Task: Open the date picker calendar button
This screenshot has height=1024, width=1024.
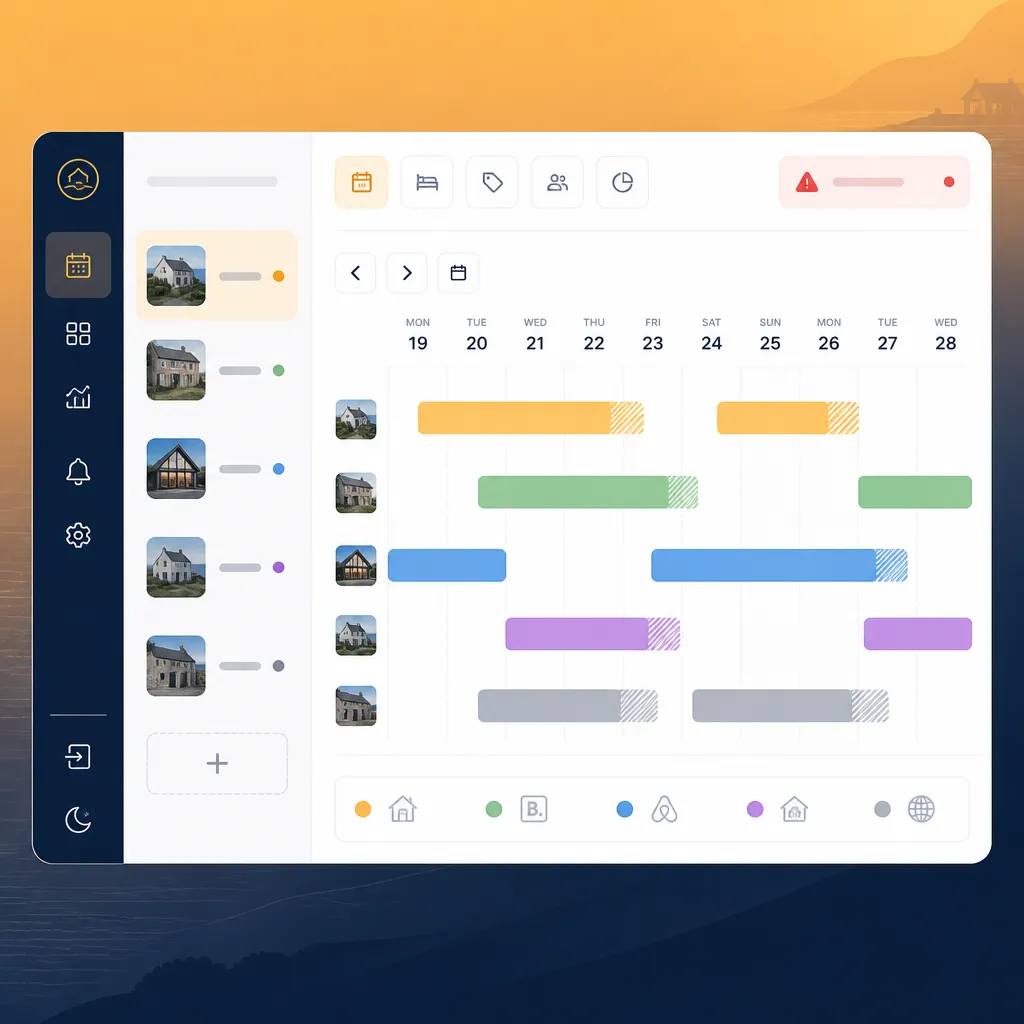Action: click(x=458, y=272)
